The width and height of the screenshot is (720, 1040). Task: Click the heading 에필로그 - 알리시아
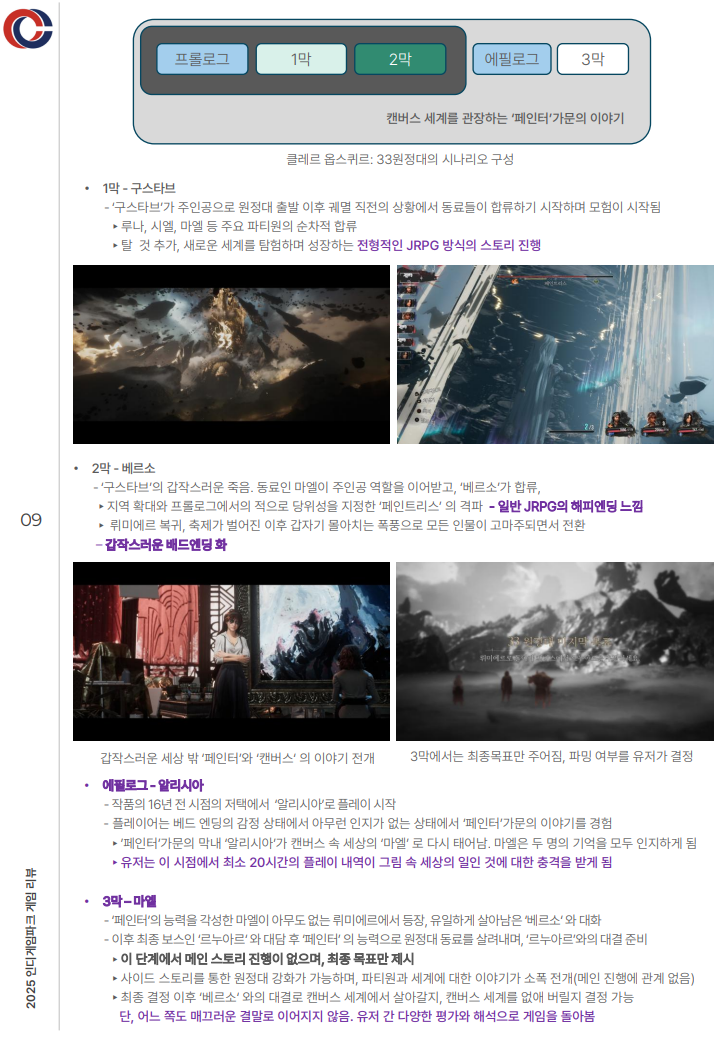point(153,785)
